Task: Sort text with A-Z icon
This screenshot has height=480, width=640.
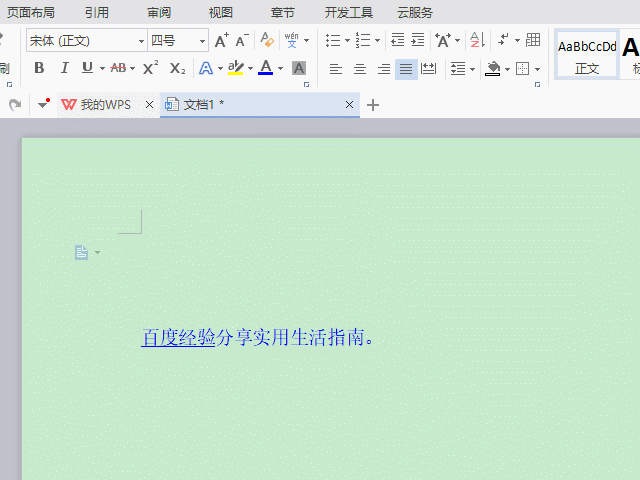Action: click(x=477, y=40)
